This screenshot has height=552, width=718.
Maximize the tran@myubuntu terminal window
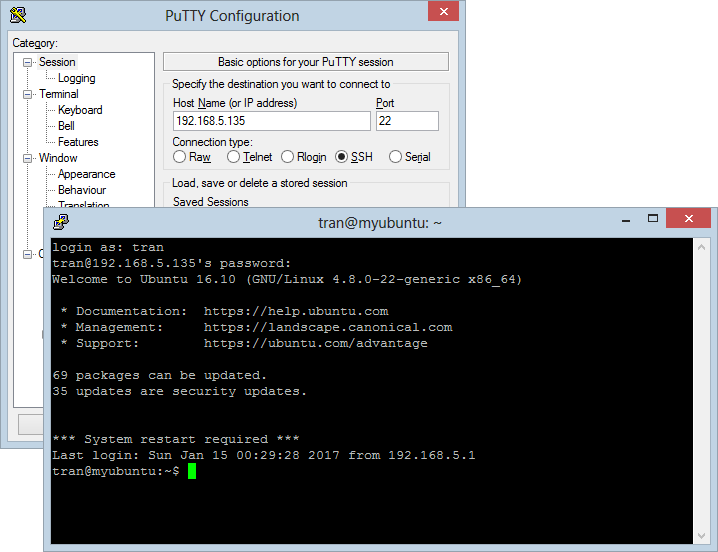(x=653, y=219)
